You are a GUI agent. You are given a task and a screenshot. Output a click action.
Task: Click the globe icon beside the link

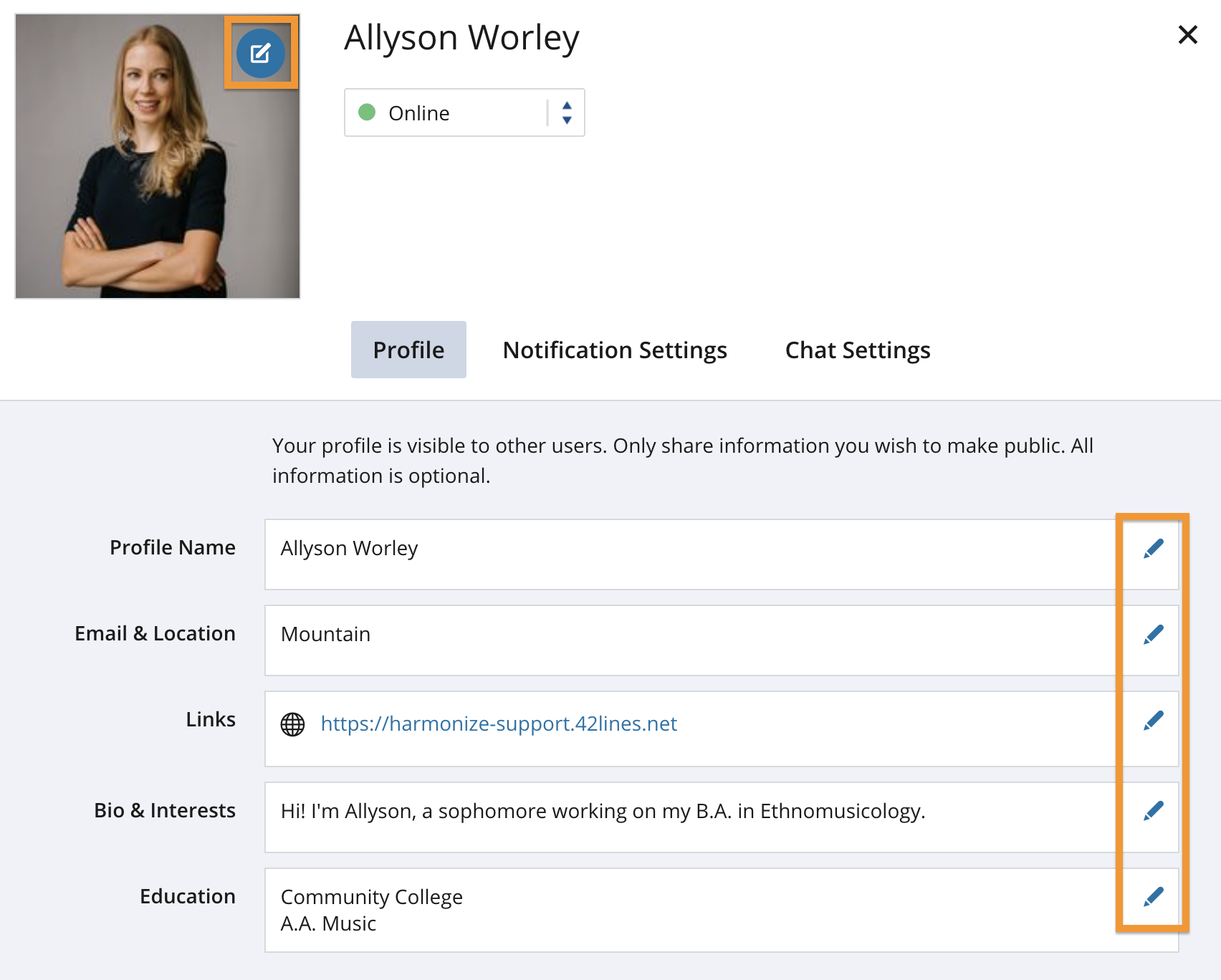tap(293, 724)
